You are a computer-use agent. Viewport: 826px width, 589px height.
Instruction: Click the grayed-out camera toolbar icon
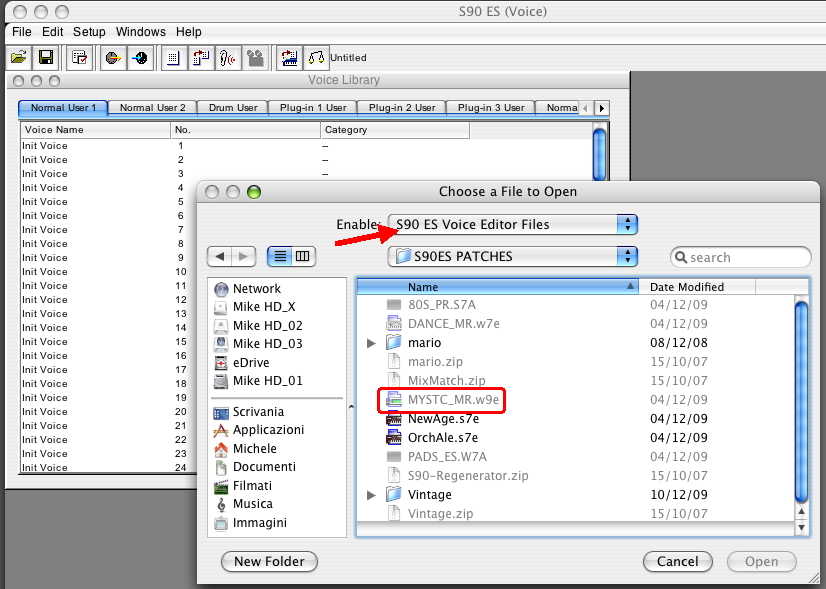coord(255,57)
